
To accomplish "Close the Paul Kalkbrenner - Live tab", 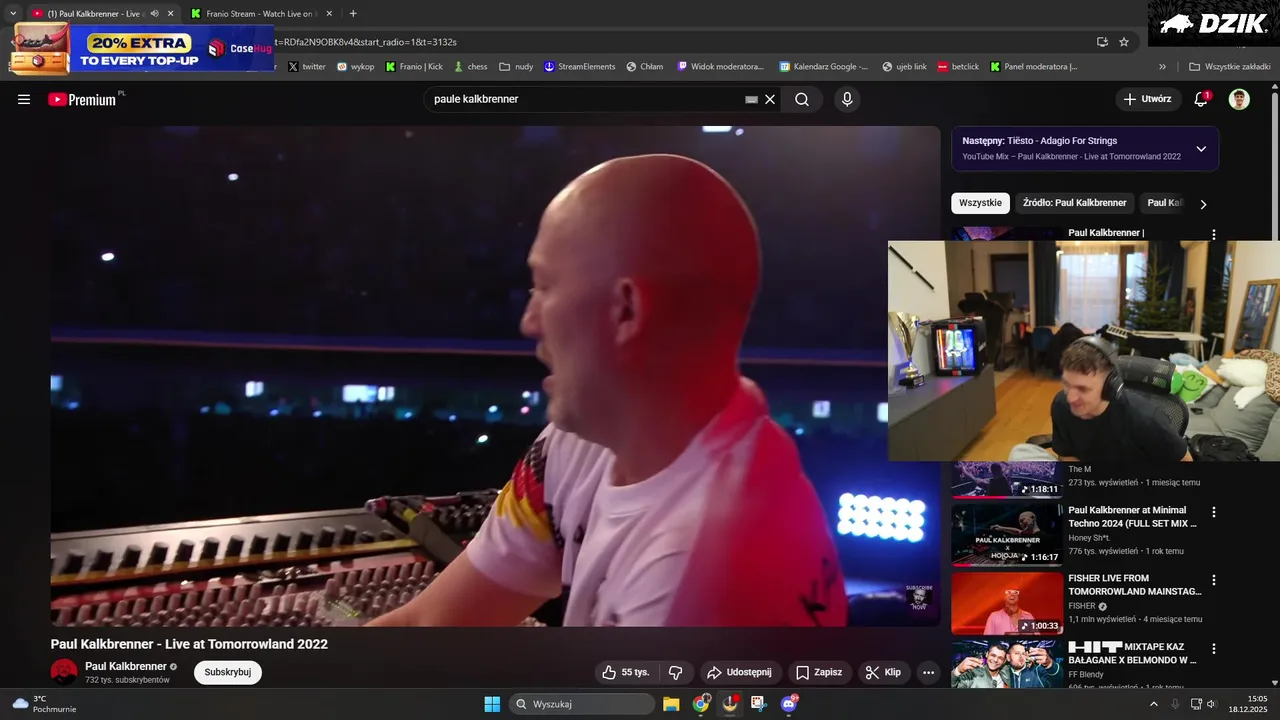I will (x=170, y=14).
